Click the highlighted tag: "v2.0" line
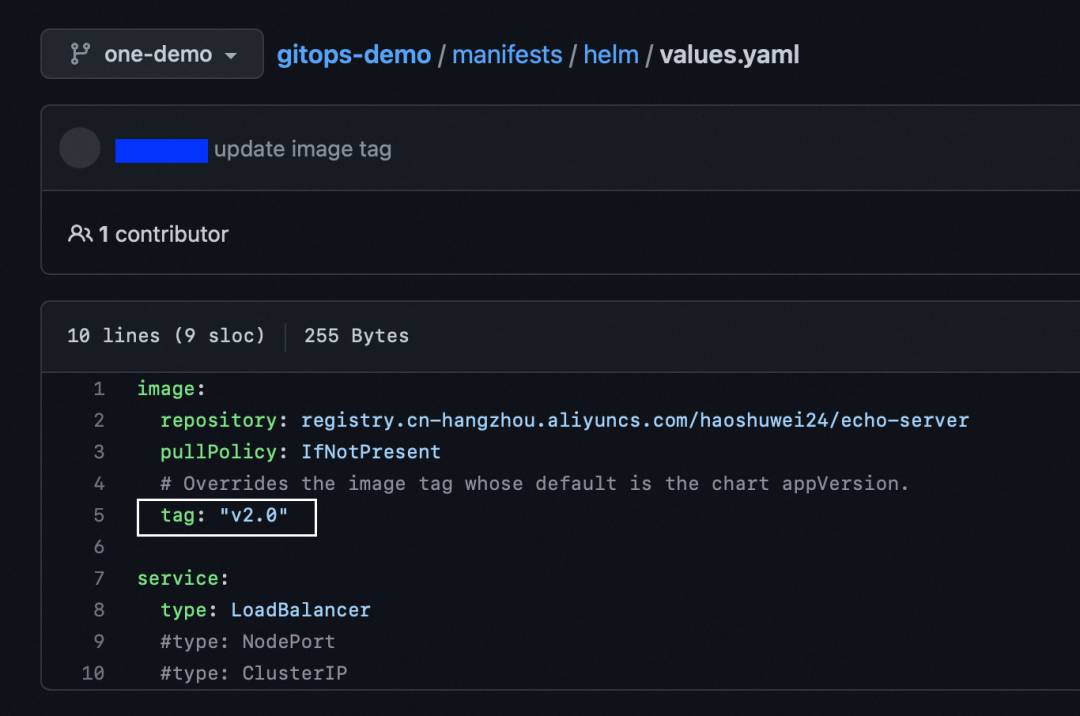The height and width of the screenshot is (716, 1080). (227, 517)
